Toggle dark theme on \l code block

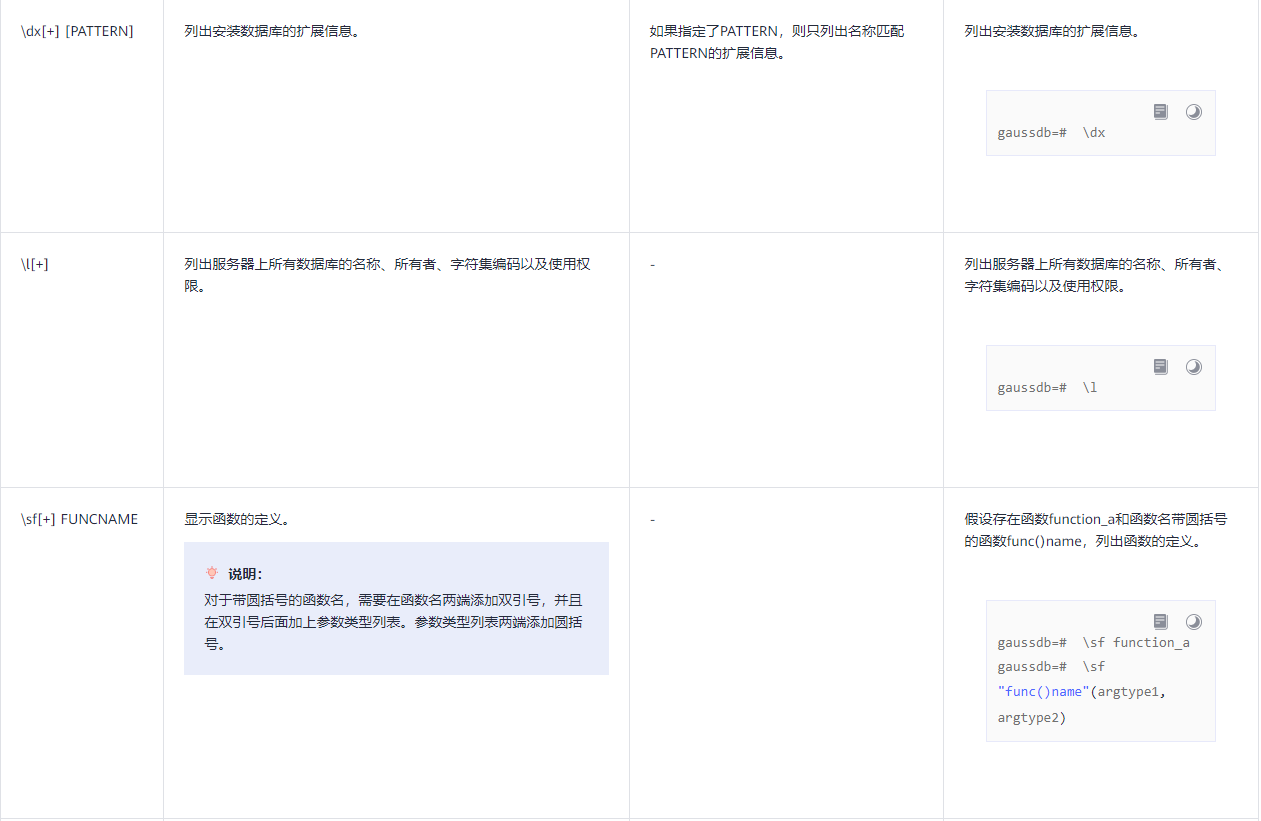click(1193, 367)
